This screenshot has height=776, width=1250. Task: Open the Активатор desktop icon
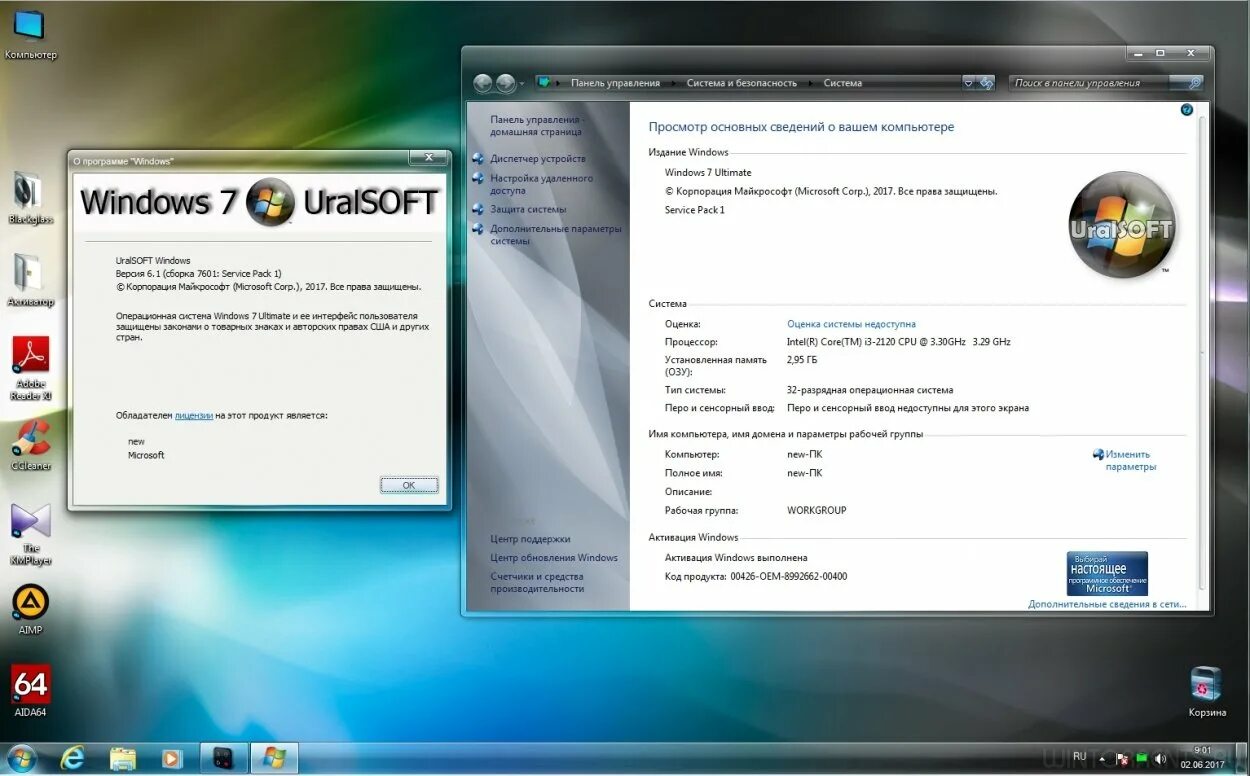30,280
